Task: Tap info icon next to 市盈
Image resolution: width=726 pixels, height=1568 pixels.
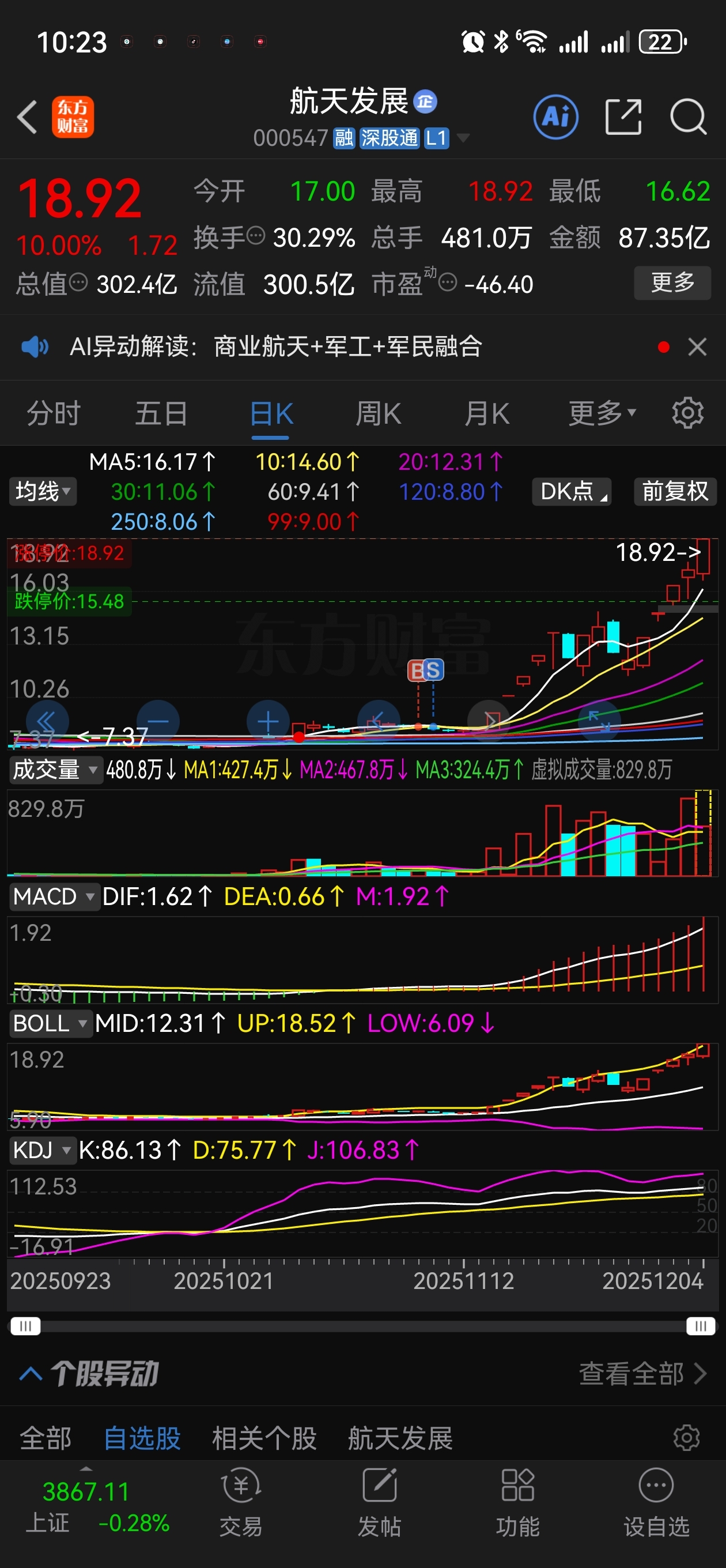Action: pos(448,282)
